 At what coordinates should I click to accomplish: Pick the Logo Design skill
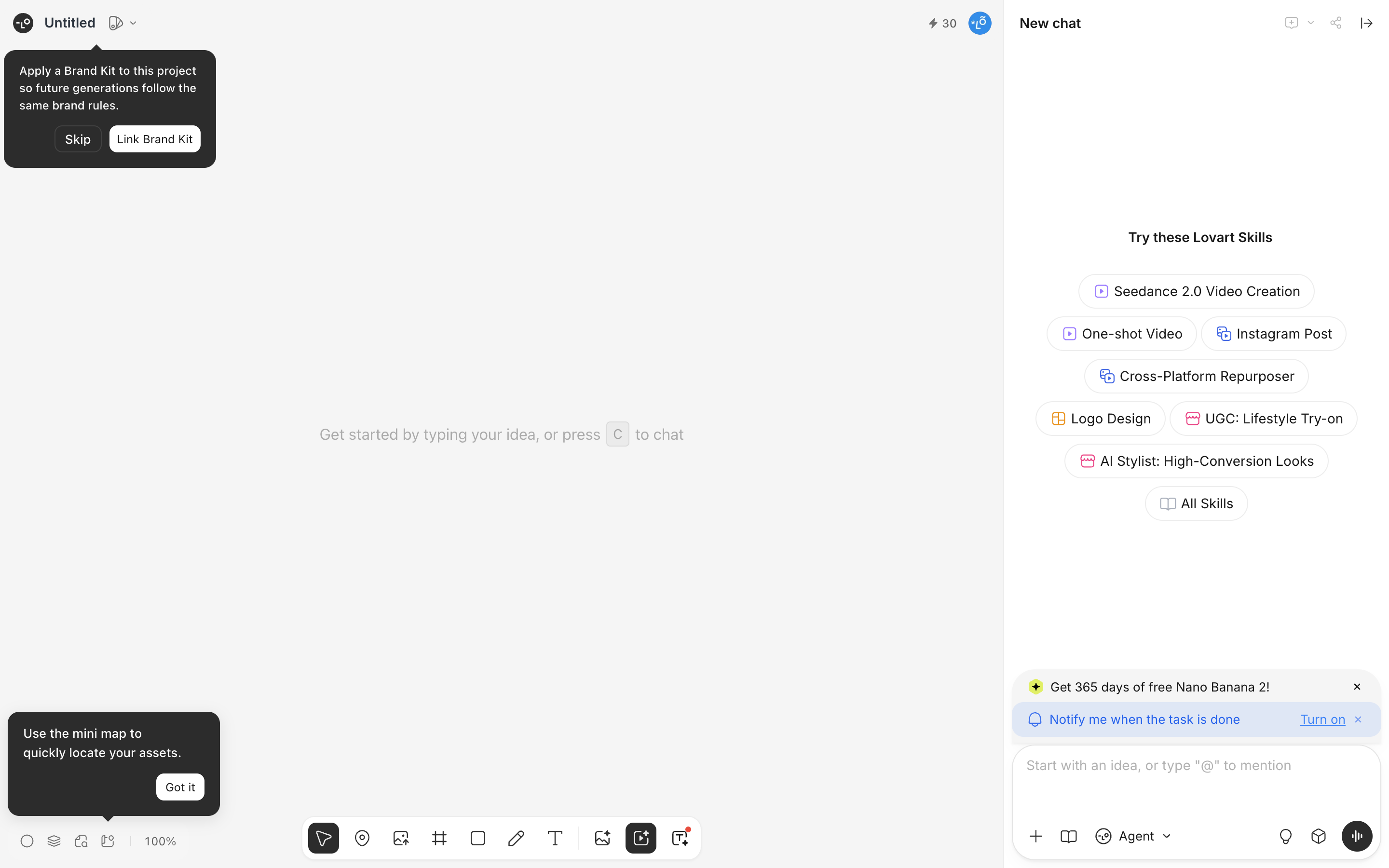[1100, 419]
